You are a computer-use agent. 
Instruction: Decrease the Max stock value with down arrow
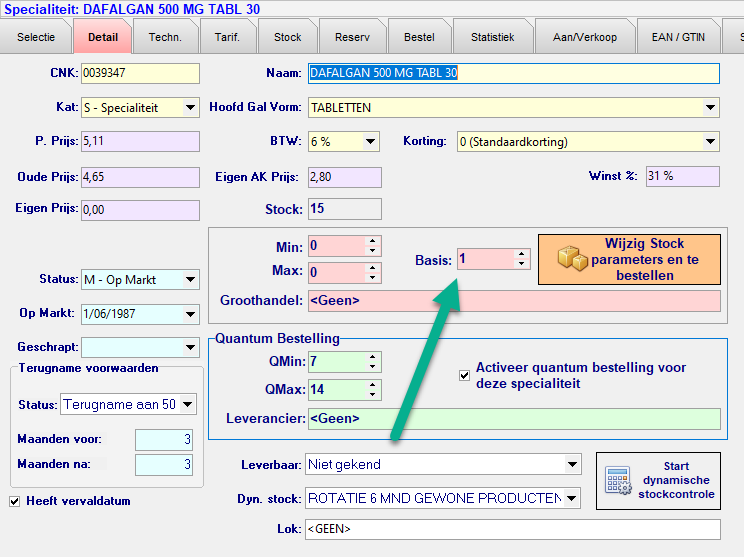click(373, 278)
